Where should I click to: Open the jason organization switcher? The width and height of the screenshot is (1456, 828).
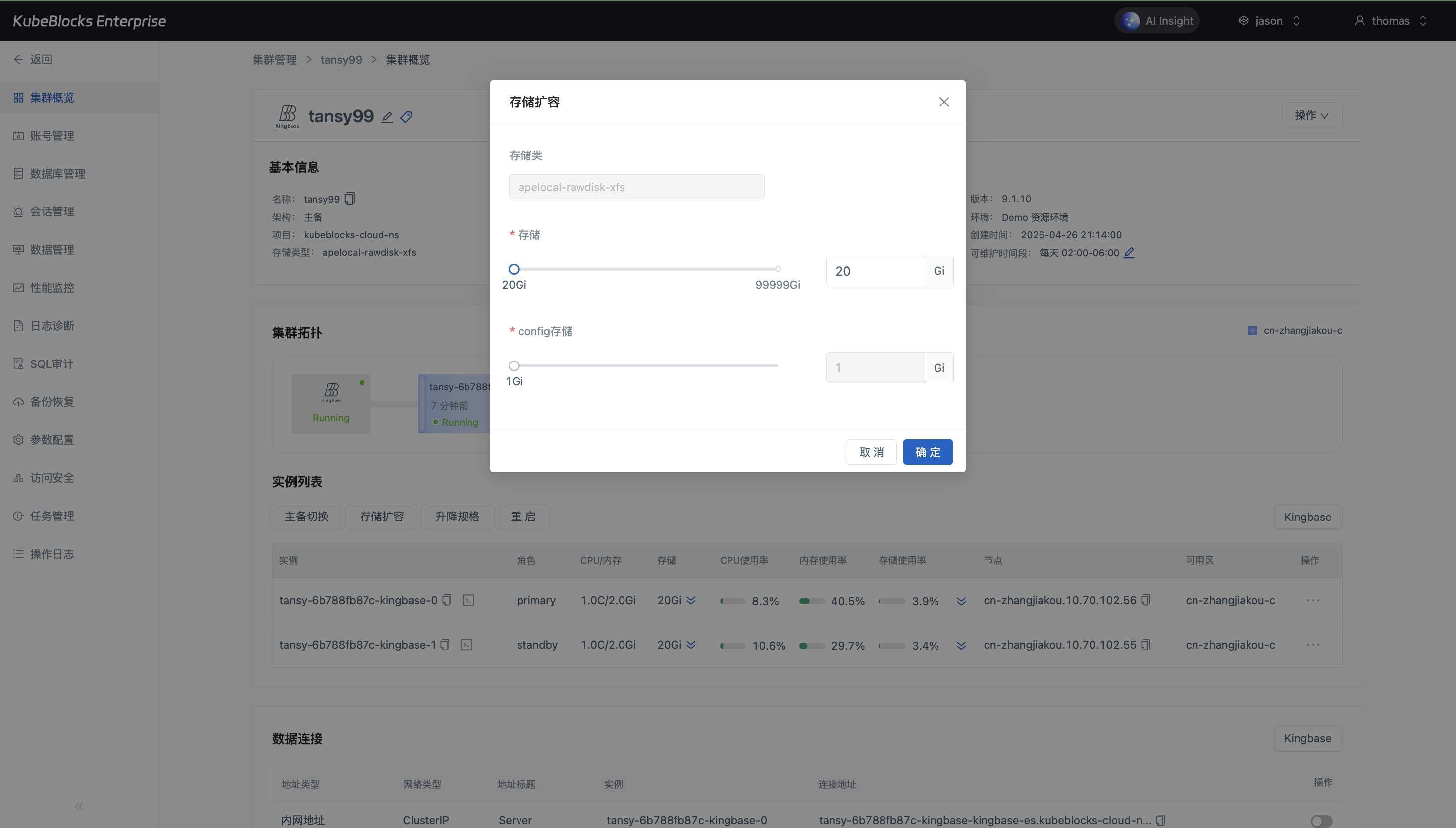pos(1269,21)
